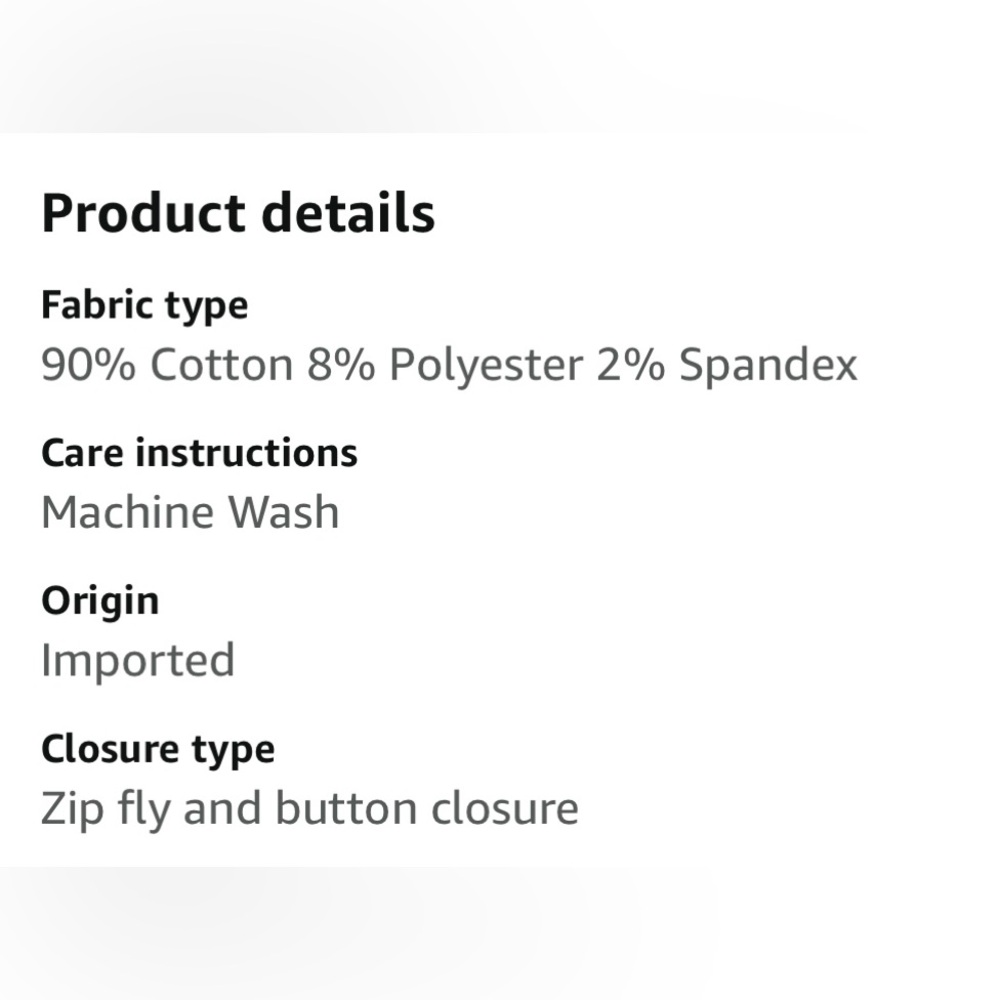1000x1000 pixels.
Task: Click the "Zip fly and button closure" text
Action: click(x=309, y=808)
